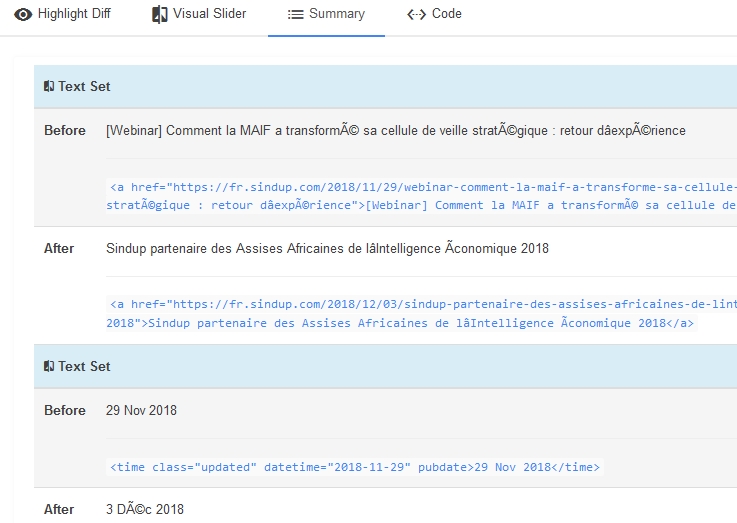Click the eye icon beside Highlight Diff
The width and height of the screenshot is (737, 523).
pyautogui.click(x=23, y=15)
